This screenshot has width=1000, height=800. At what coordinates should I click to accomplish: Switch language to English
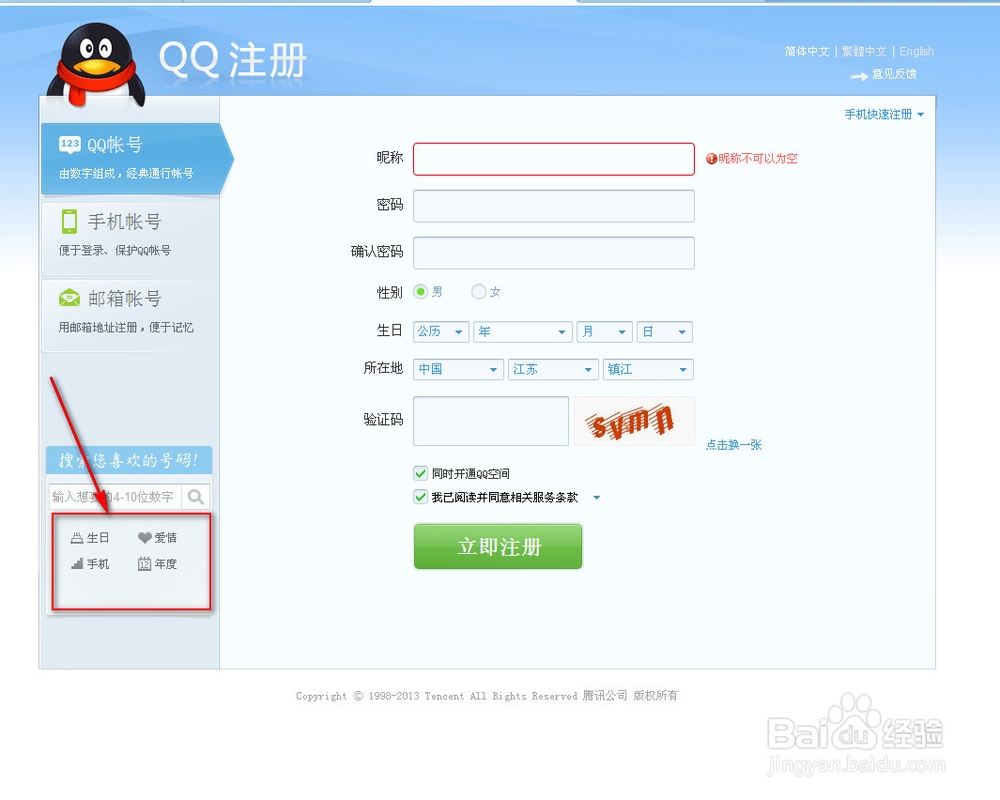click(x=916, y=51)
